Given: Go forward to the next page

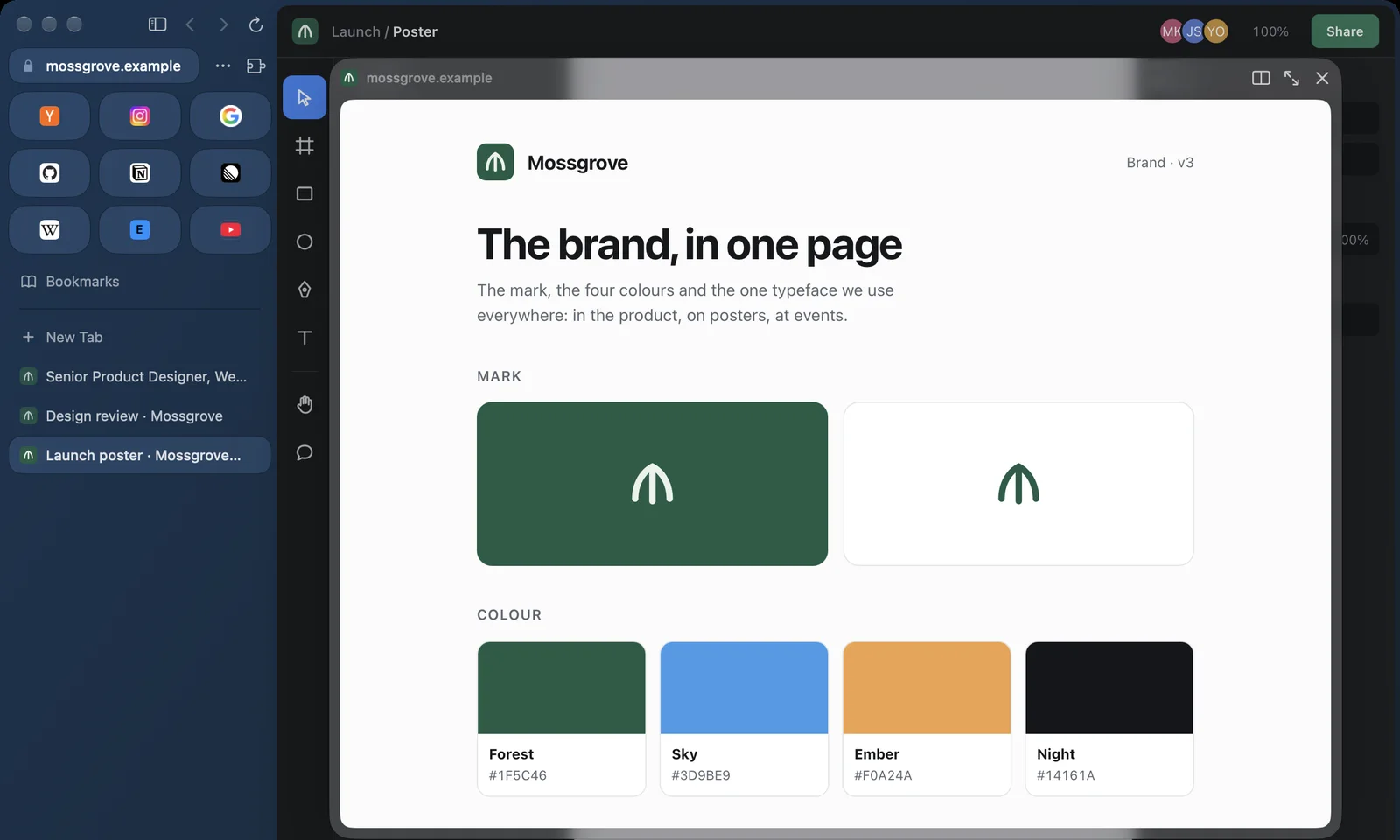Looking at the screenshot, I should pyautogui.click(x=223, y=24).
